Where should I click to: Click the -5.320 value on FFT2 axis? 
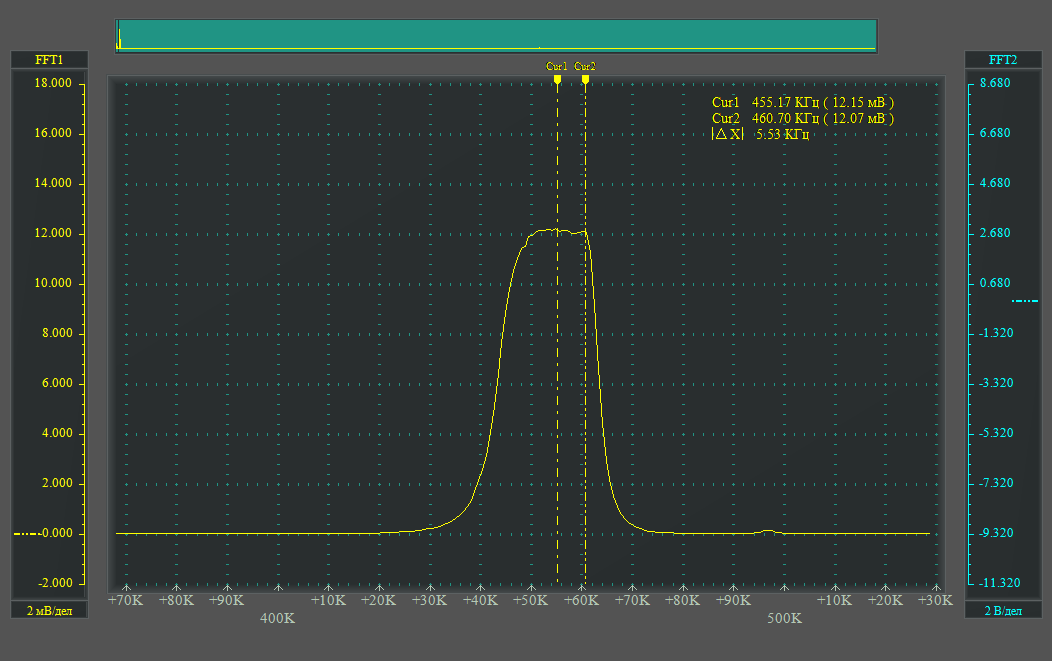(996, 433)
